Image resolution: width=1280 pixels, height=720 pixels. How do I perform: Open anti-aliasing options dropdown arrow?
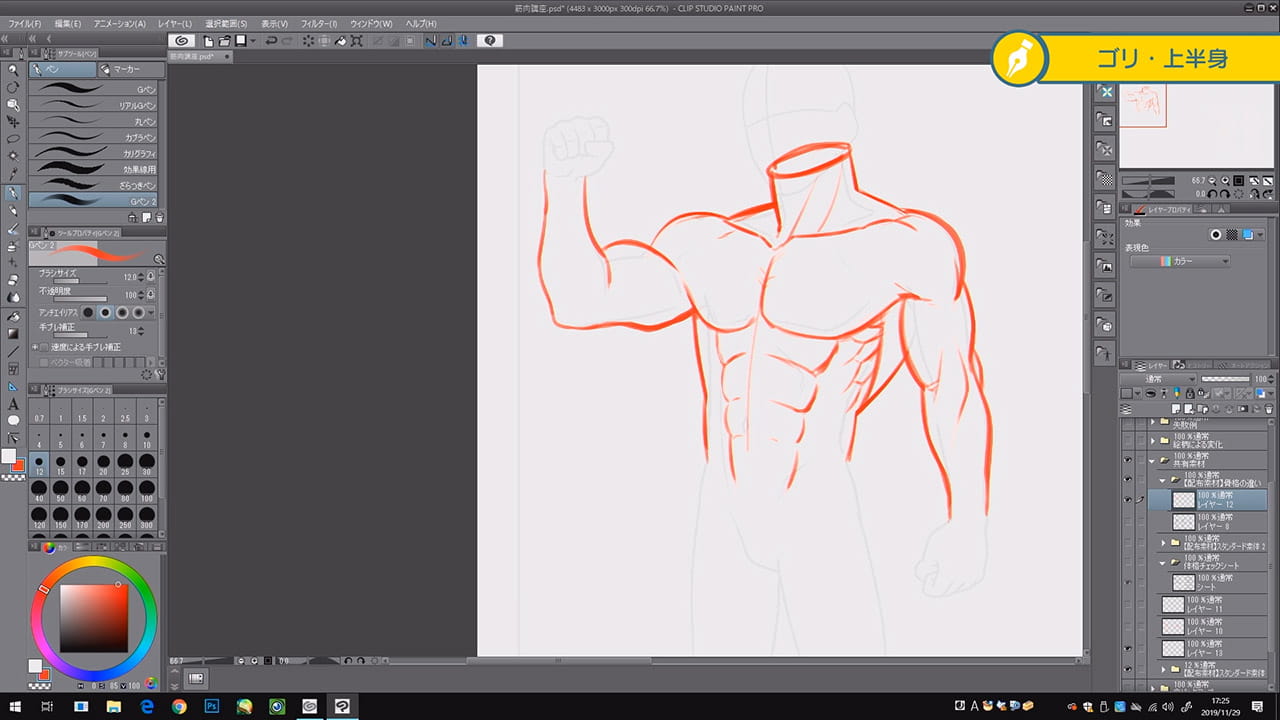point(152,313)
